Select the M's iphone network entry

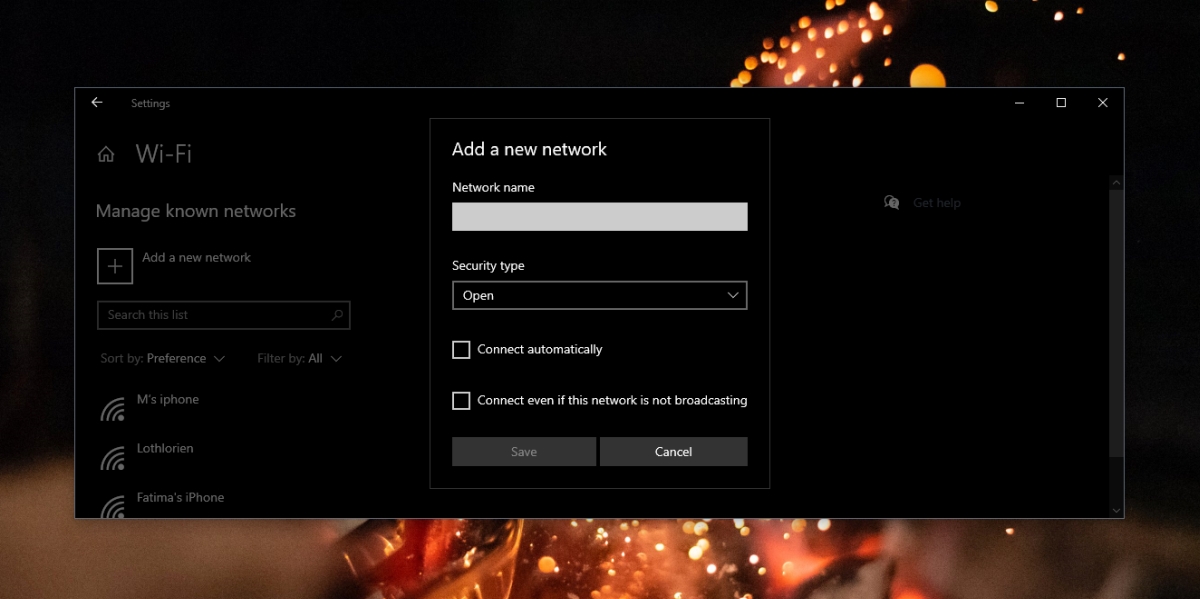pos(168,399)
